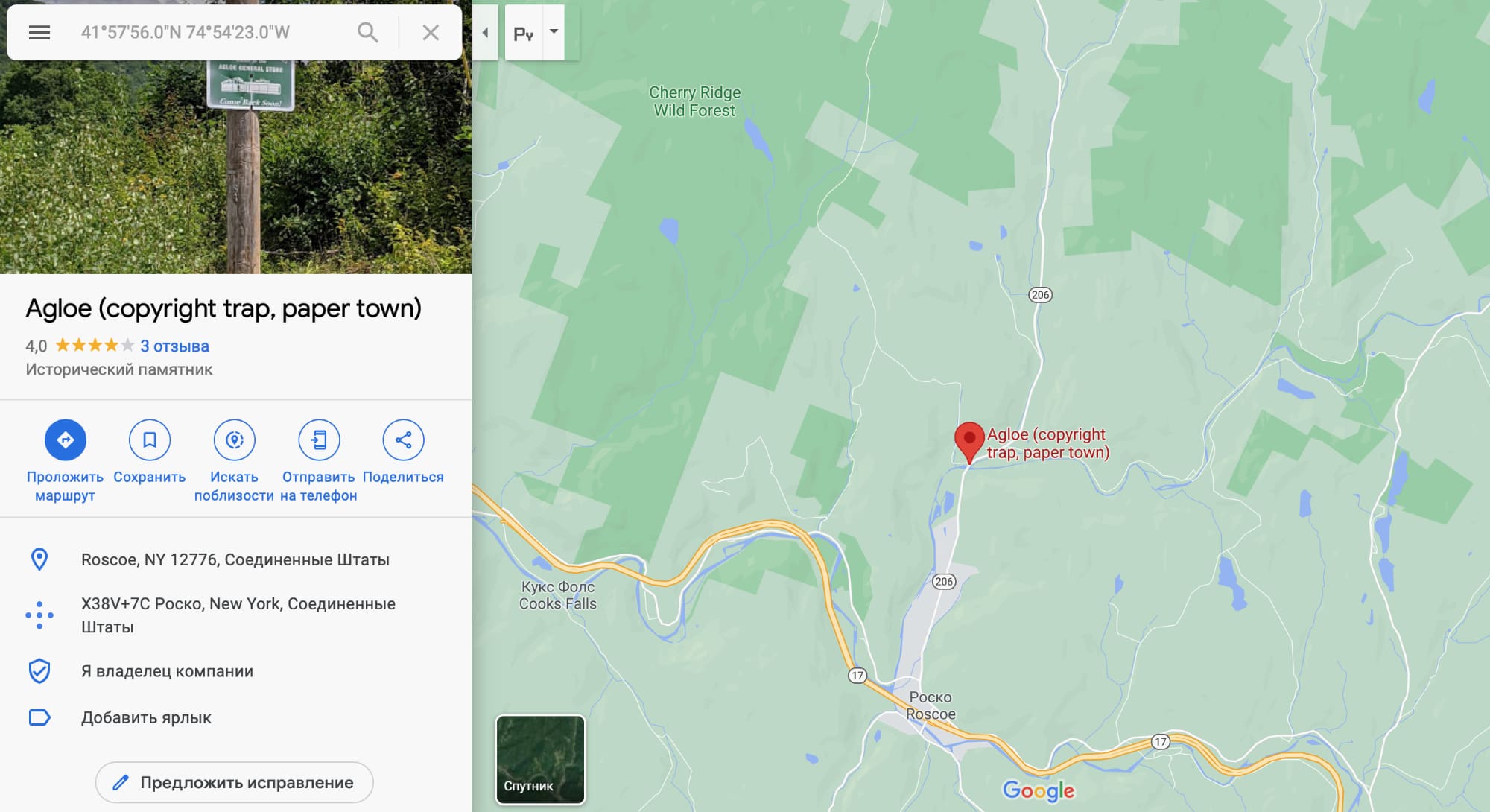Click the plus code X38V+7C row
This screenshot has height=812, width=1490.
point(235,615)
